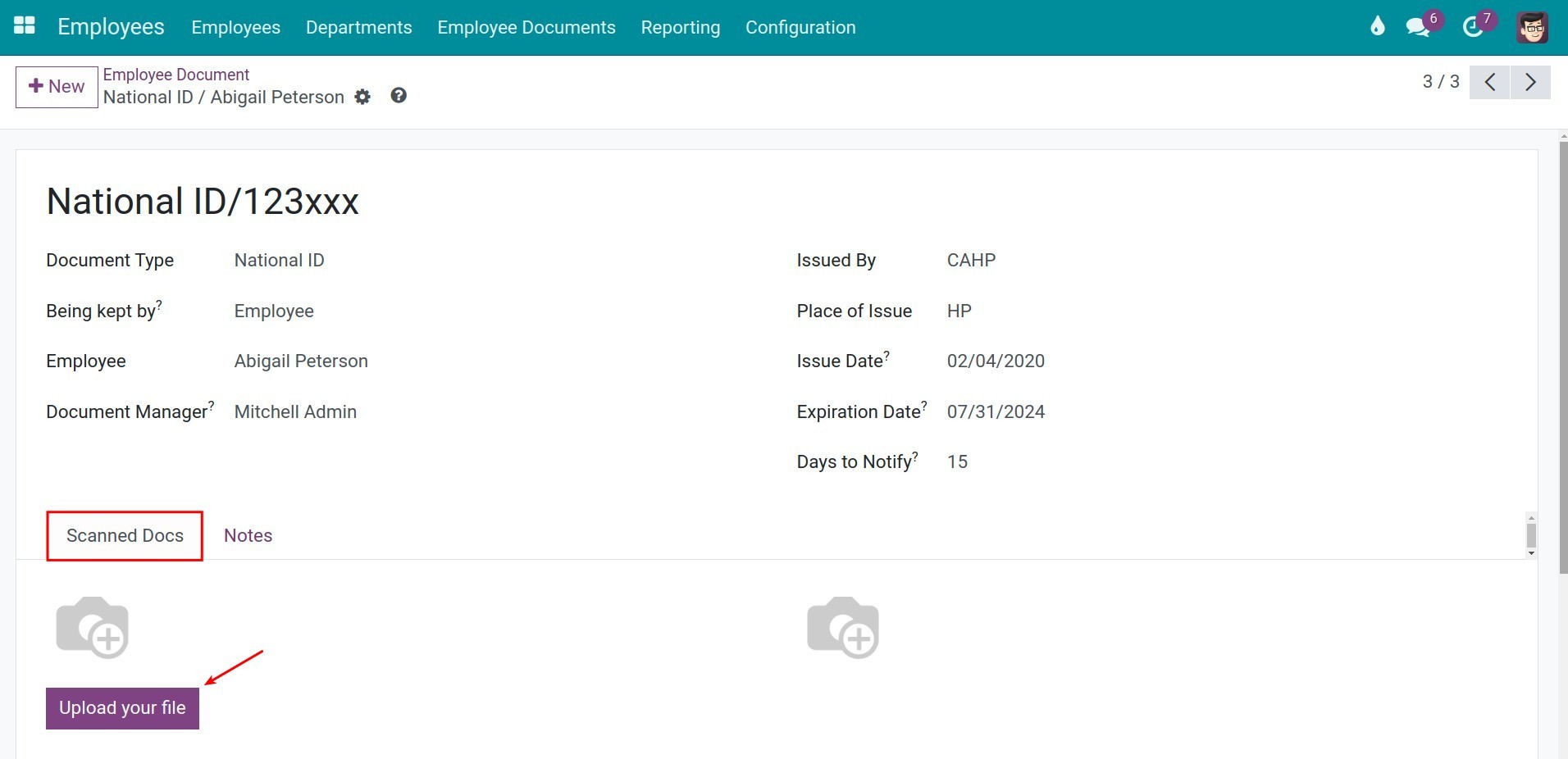The image size is (1568, 759).
Task: Click the Being kept by help tooltip mark
Action: [x=159, y=304]
